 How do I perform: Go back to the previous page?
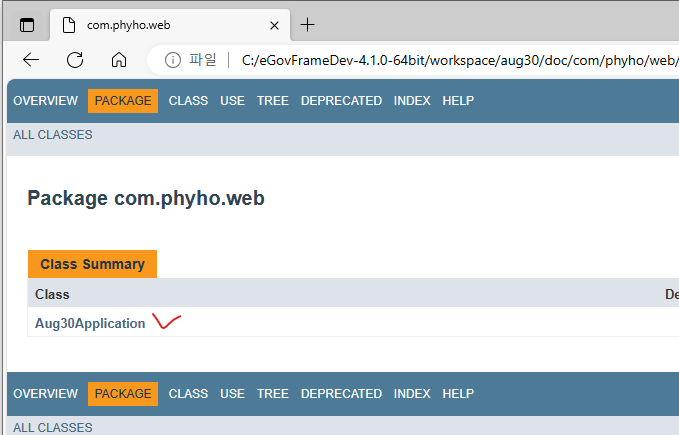point(31,60)
